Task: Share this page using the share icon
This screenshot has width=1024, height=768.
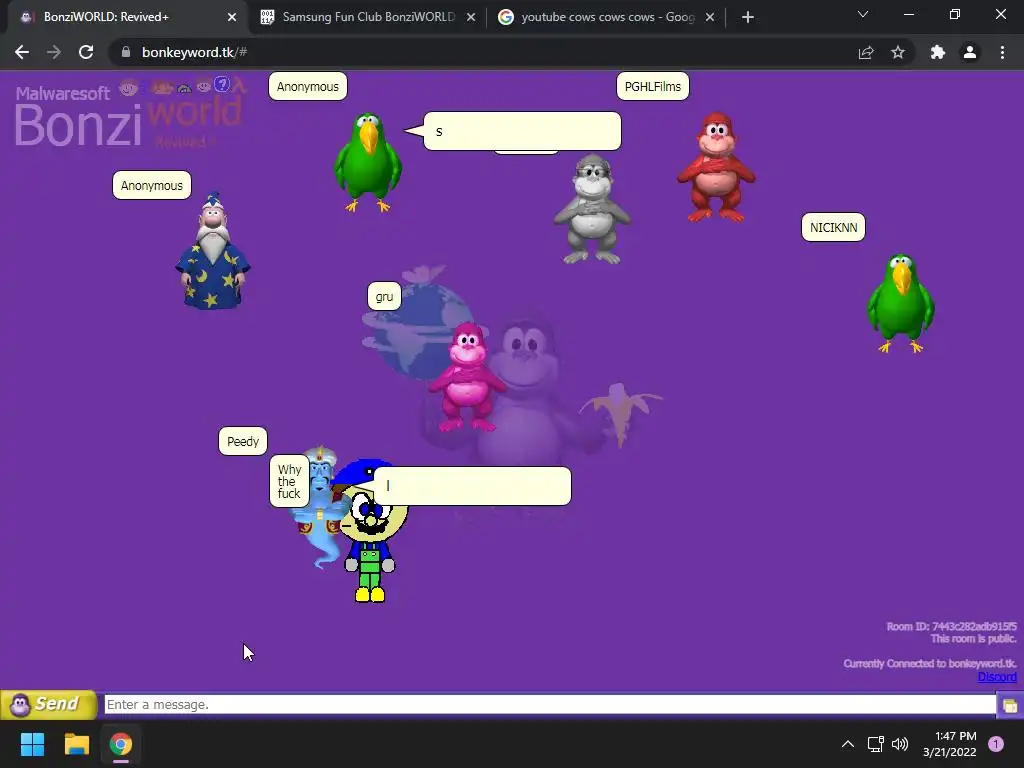Action: [866, 52]
